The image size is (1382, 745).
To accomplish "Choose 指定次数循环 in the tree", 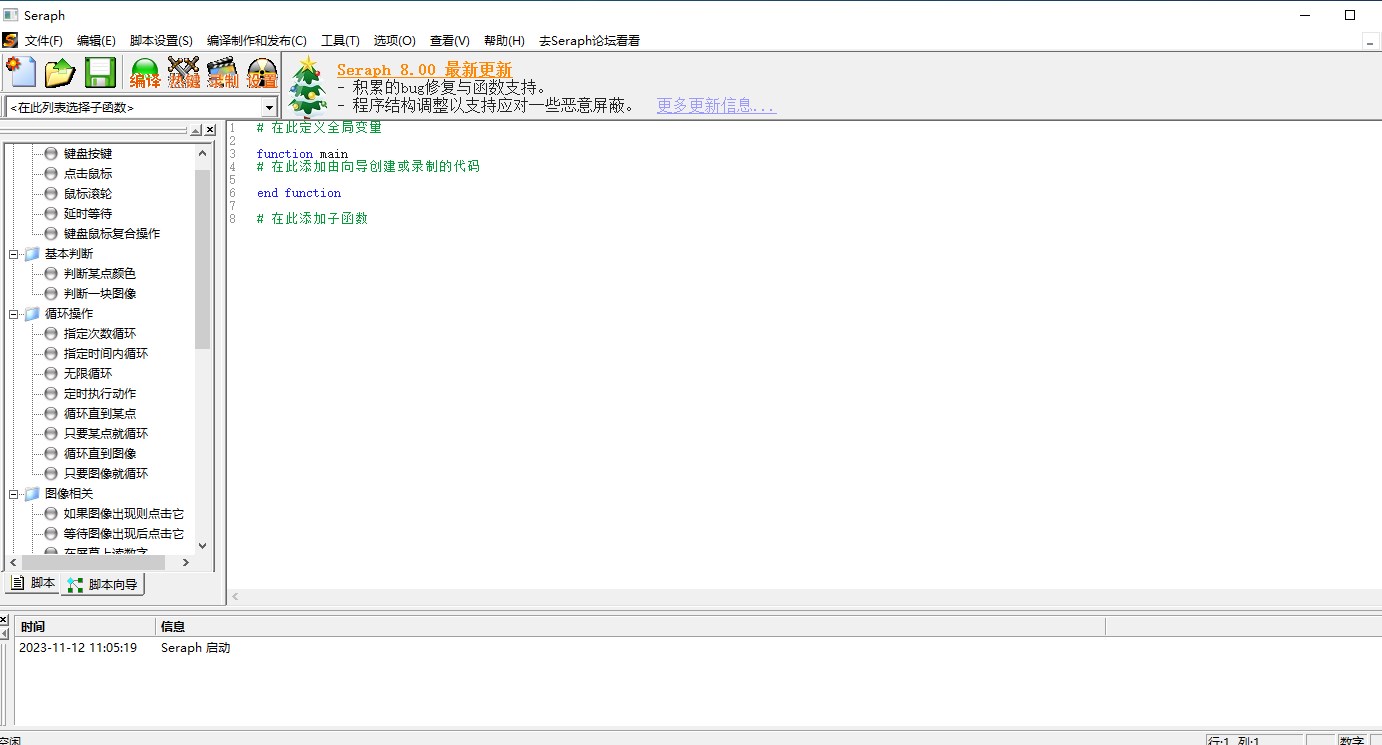I will pos(100,334).
